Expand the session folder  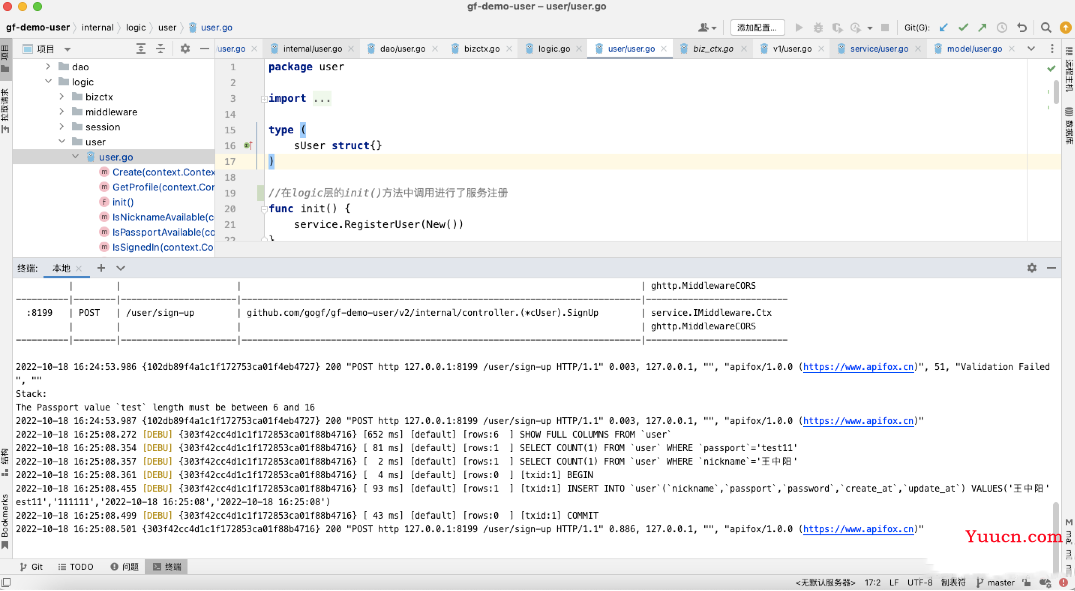62,127
